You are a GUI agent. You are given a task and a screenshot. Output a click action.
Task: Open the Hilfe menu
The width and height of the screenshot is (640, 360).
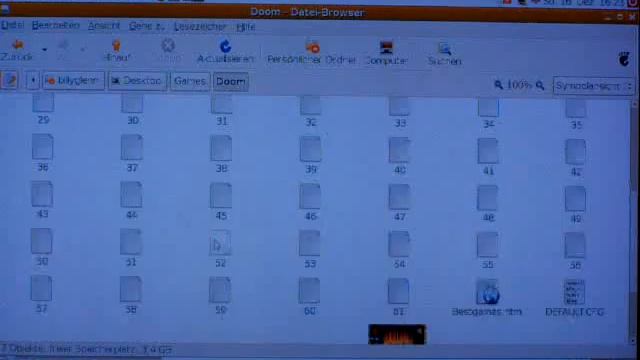coord(246,27)
